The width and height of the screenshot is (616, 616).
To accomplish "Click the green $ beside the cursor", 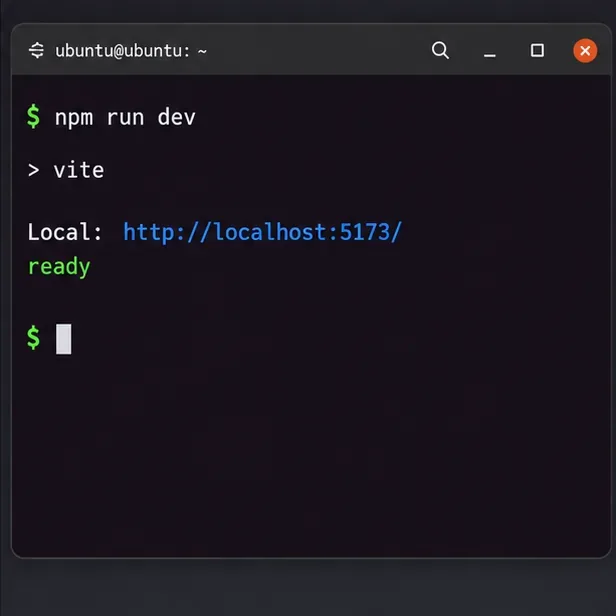I will point(33,337).
